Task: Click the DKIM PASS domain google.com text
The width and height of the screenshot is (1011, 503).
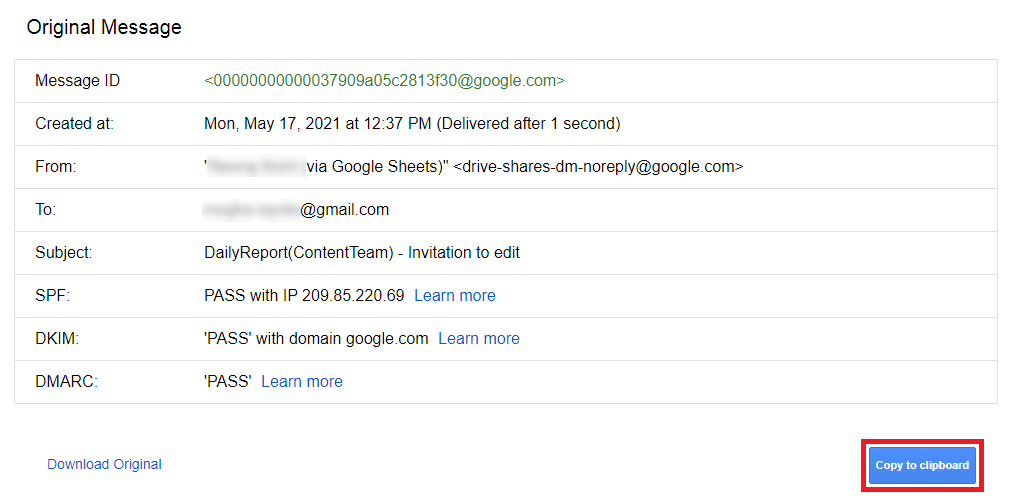Action: click(316, 339)
